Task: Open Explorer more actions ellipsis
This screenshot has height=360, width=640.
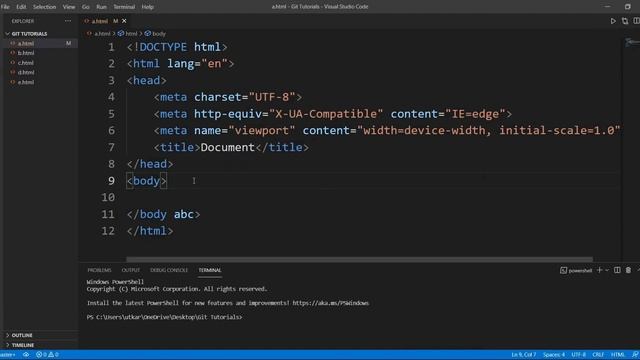Action: coord(68,21)
